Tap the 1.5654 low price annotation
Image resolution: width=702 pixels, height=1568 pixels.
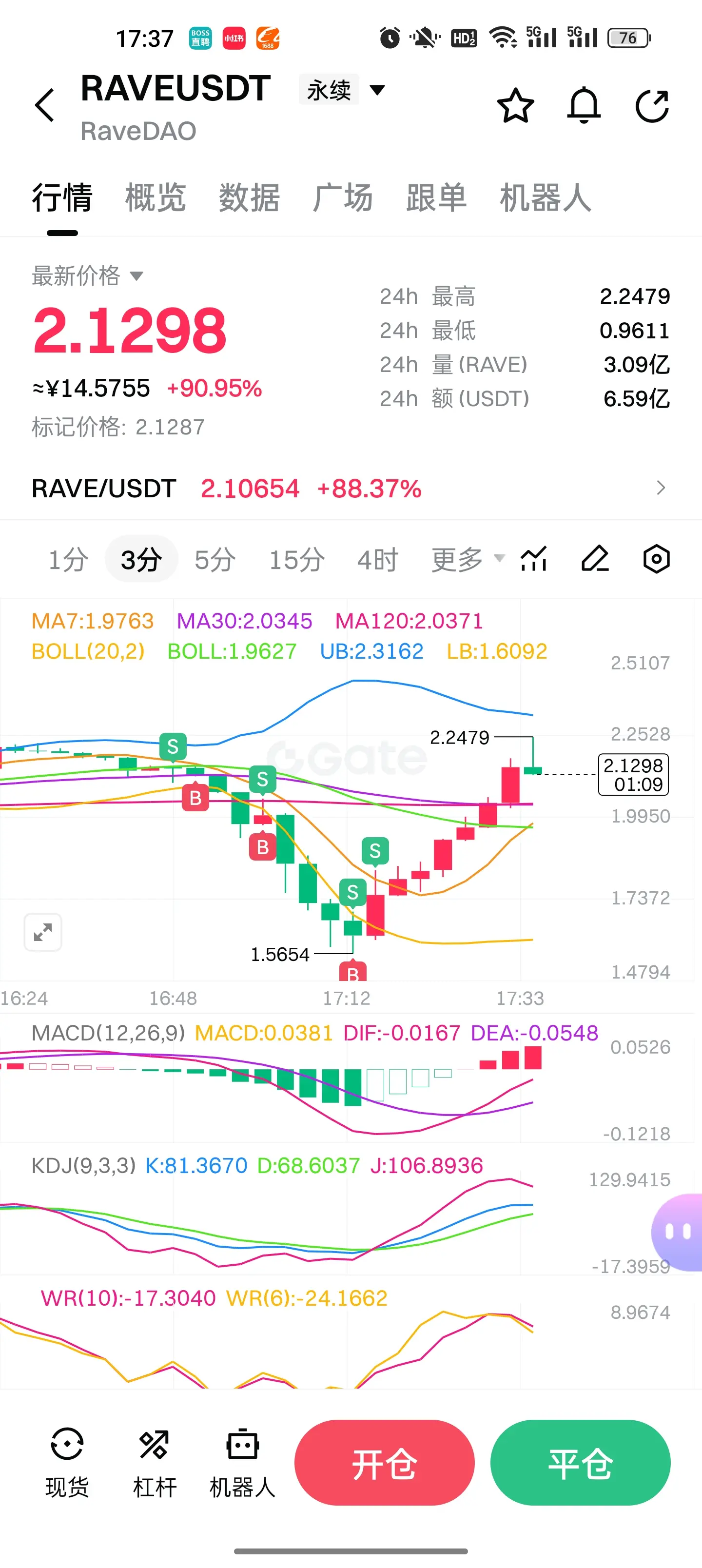click(x=280, y=955)
